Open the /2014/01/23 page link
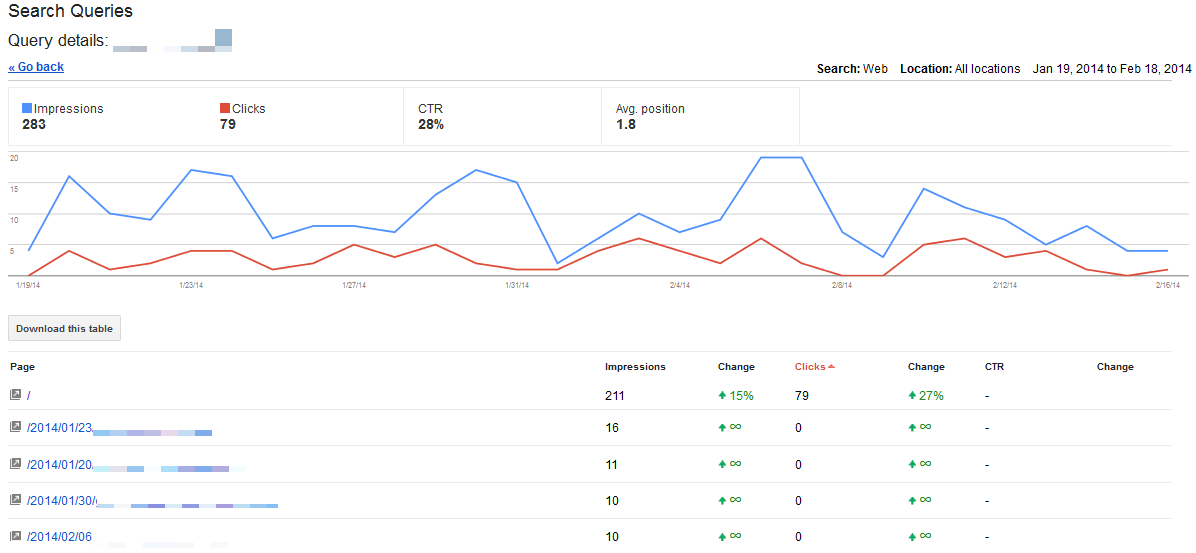 click(x=59, y=427)
